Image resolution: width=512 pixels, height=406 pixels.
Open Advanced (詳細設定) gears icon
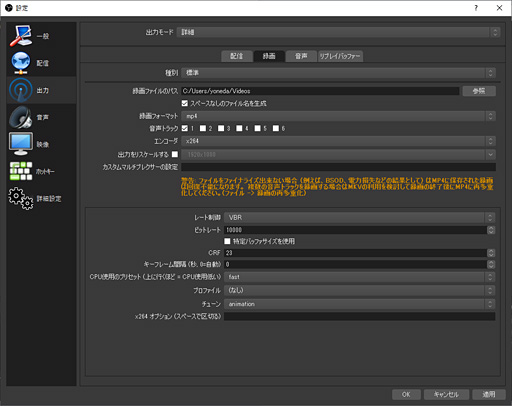tap(21, 198)
